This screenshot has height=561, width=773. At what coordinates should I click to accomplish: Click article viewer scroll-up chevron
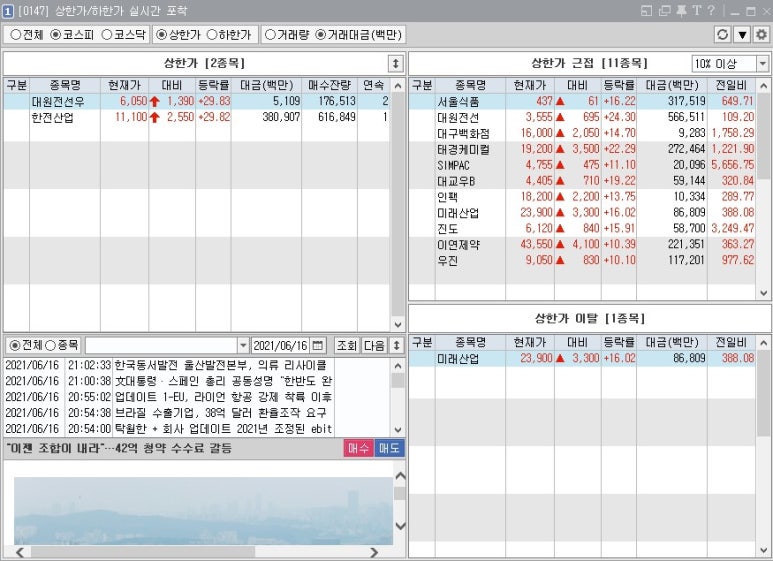pyautogui.click(x=400, y=476)
